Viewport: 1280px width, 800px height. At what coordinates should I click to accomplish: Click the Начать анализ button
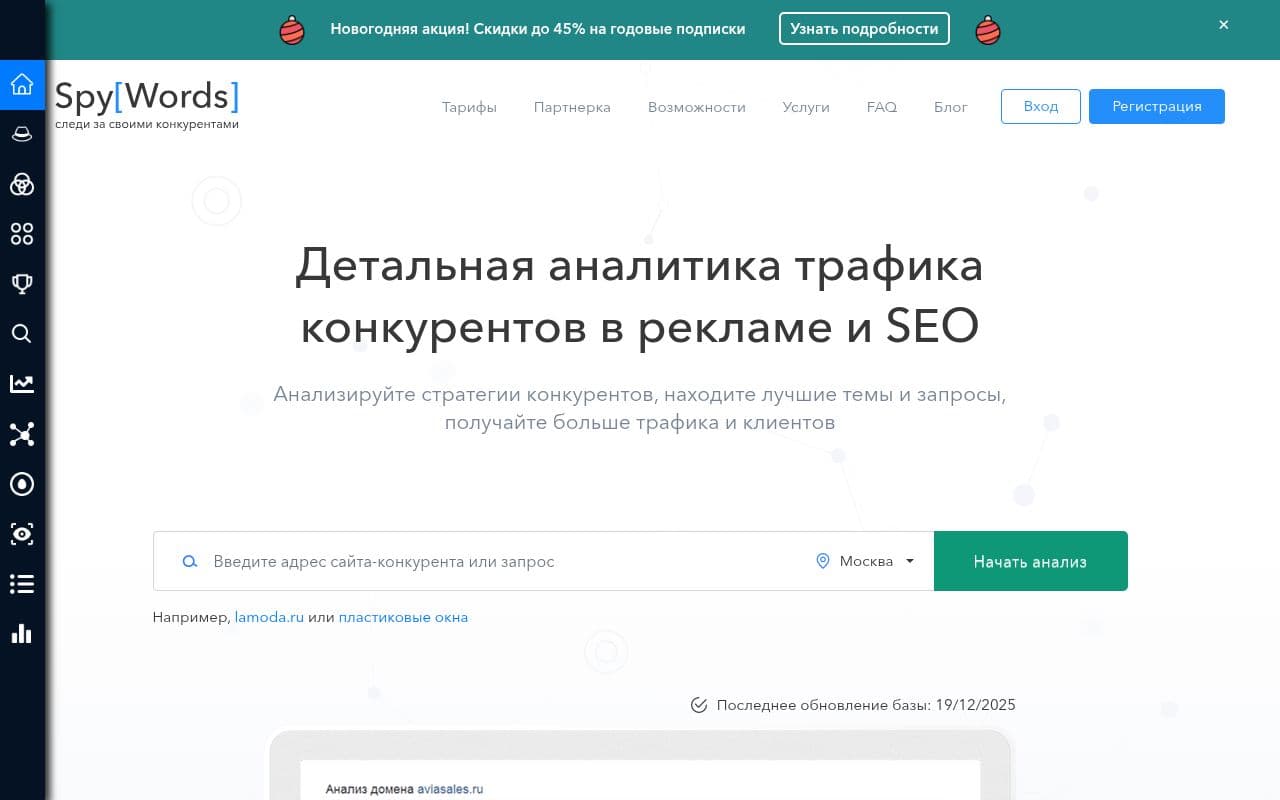tap(1030, 561)
